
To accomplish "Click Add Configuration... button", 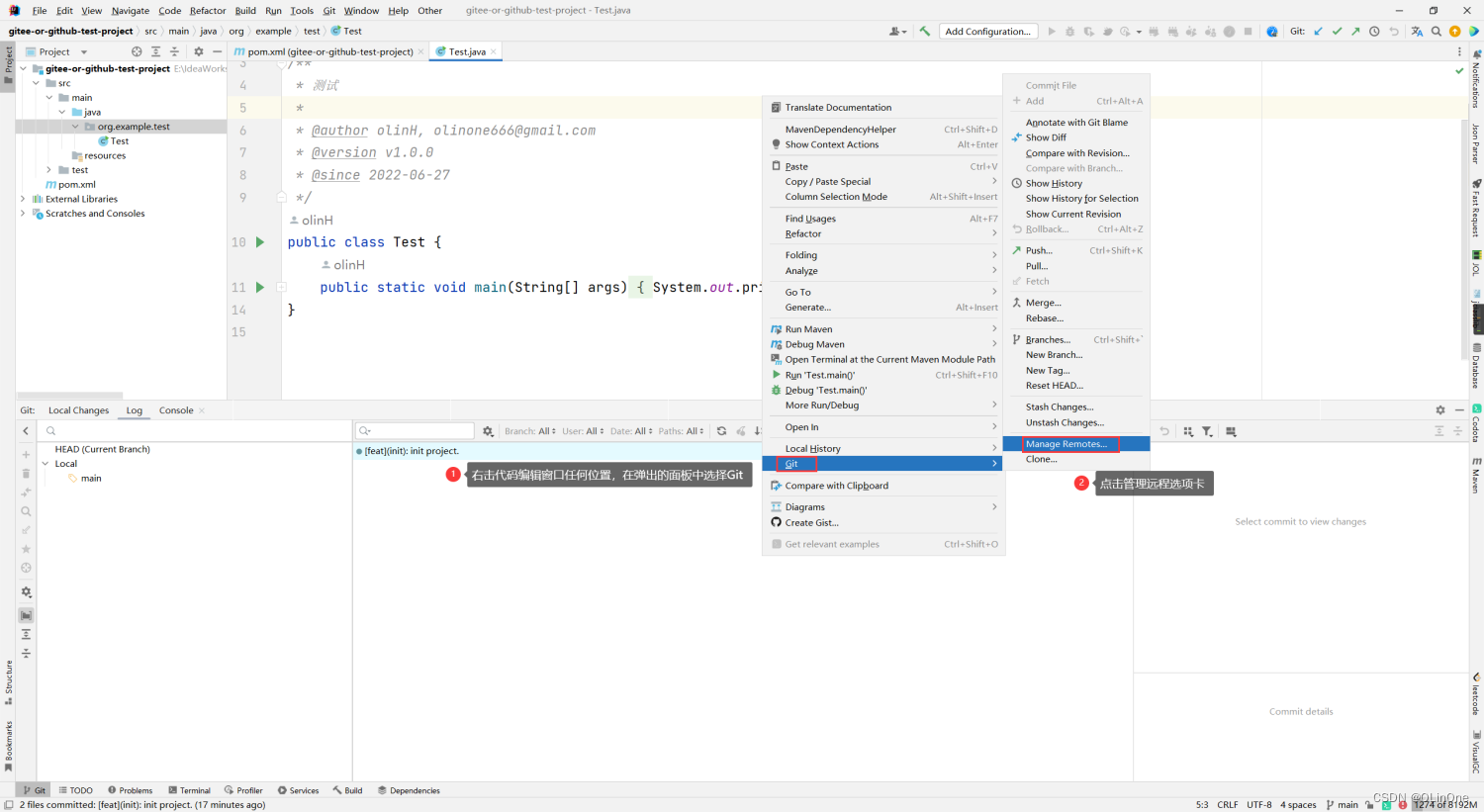I will click(x=988, y=31).
